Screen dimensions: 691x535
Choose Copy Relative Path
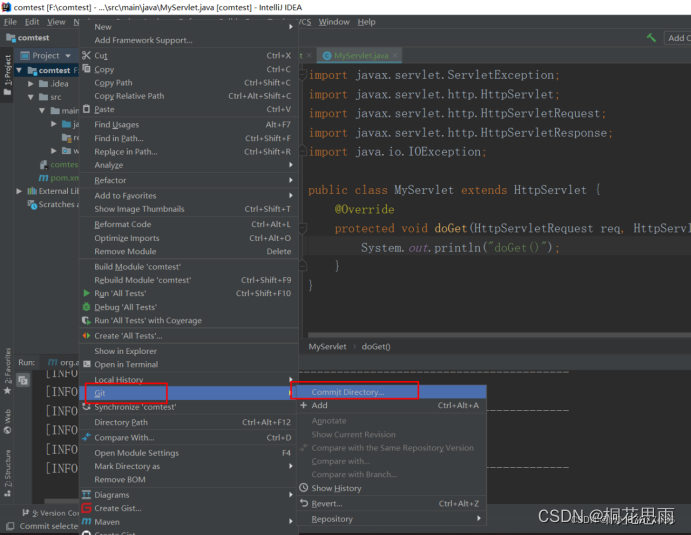(x=189, y=96)
